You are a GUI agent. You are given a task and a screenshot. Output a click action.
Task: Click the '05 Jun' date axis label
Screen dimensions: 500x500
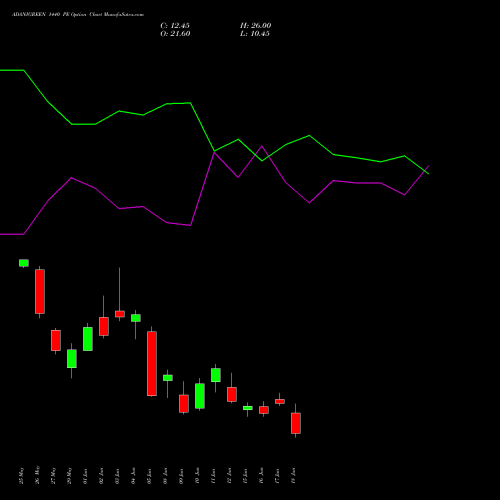pos(150,476)
